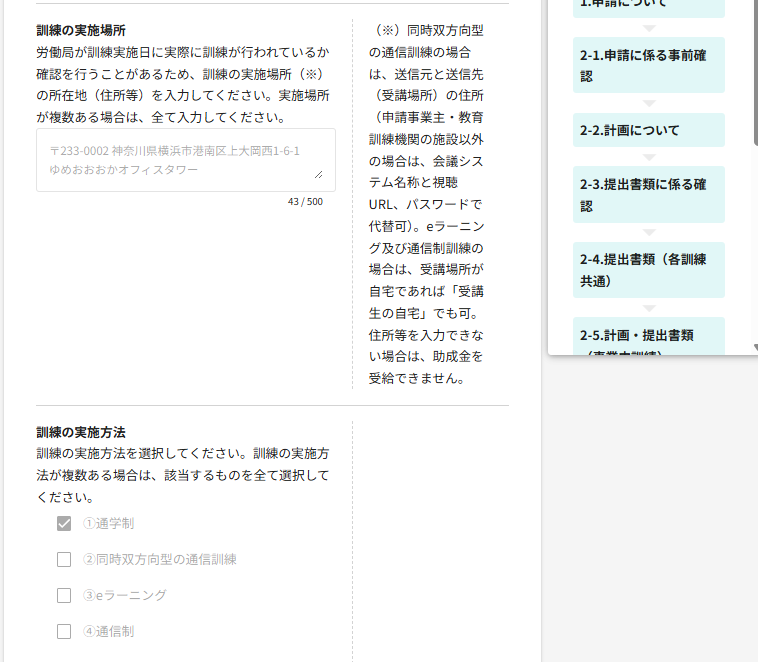Screen dimensions: 758x662
Task: Click the arrow between steps 2-1 and 2-2
Action: coord(648,103)
